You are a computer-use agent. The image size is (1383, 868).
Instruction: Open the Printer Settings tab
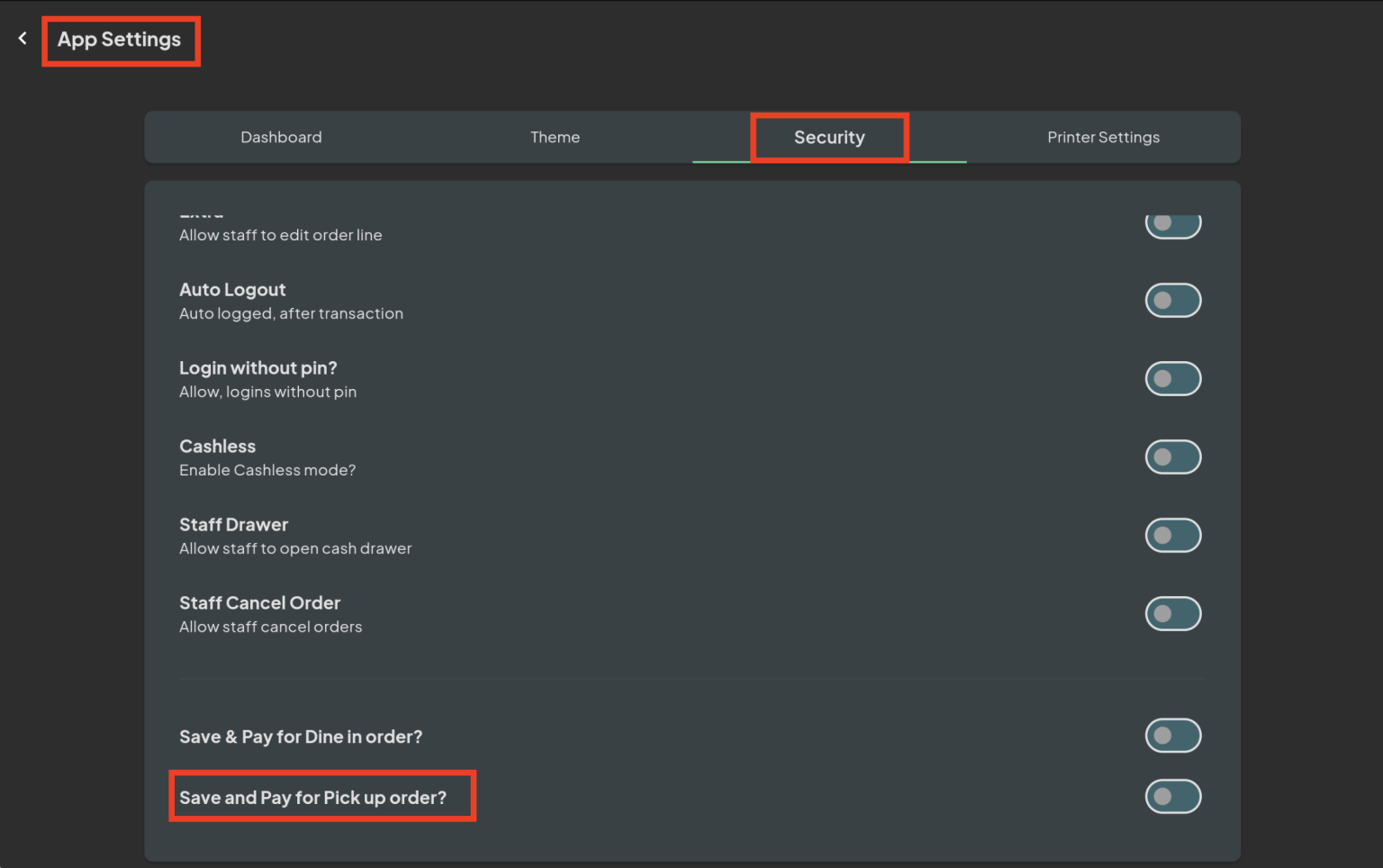pos(1103,137)
